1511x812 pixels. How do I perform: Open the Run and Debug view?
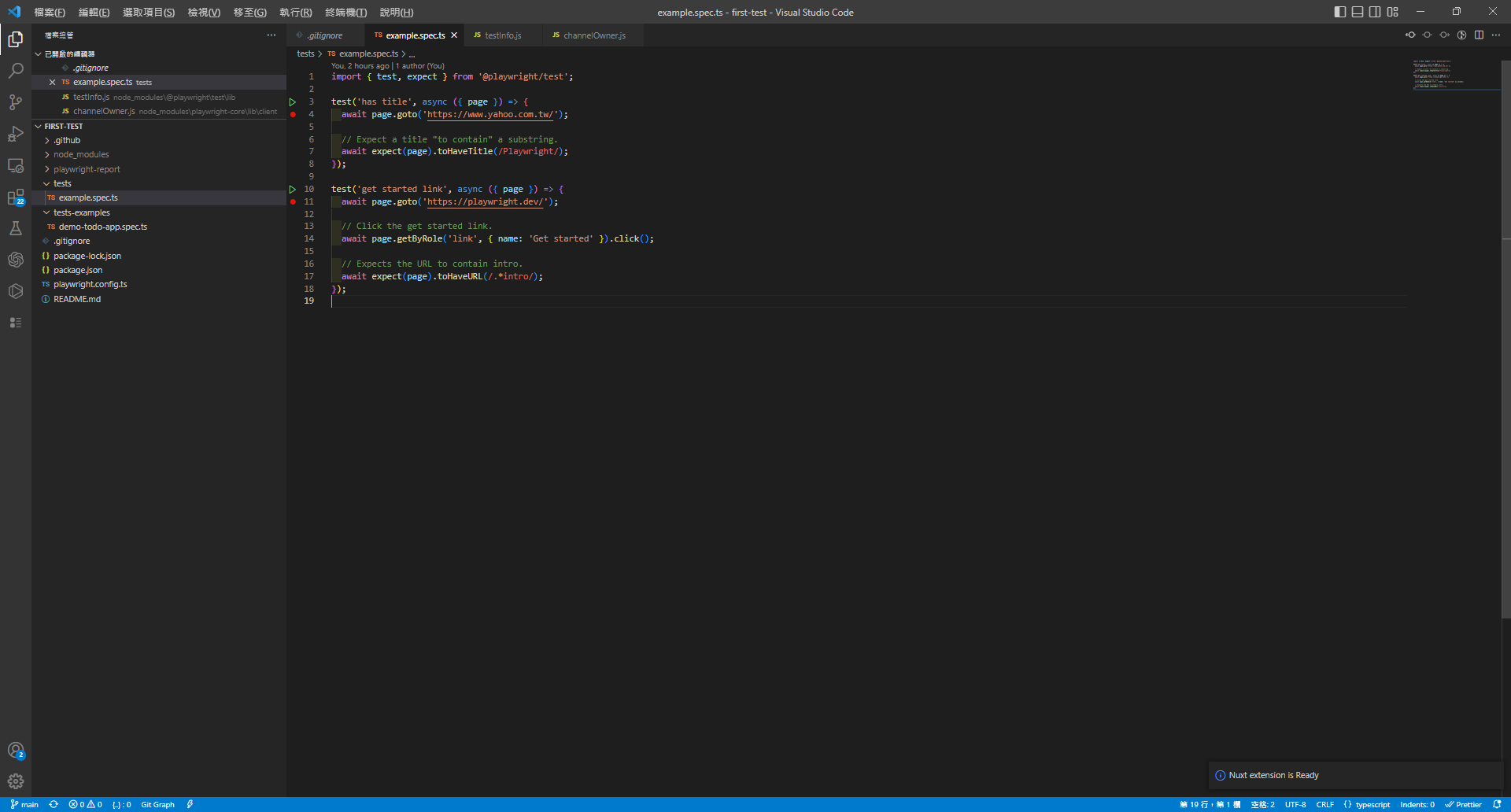(16, 134)
